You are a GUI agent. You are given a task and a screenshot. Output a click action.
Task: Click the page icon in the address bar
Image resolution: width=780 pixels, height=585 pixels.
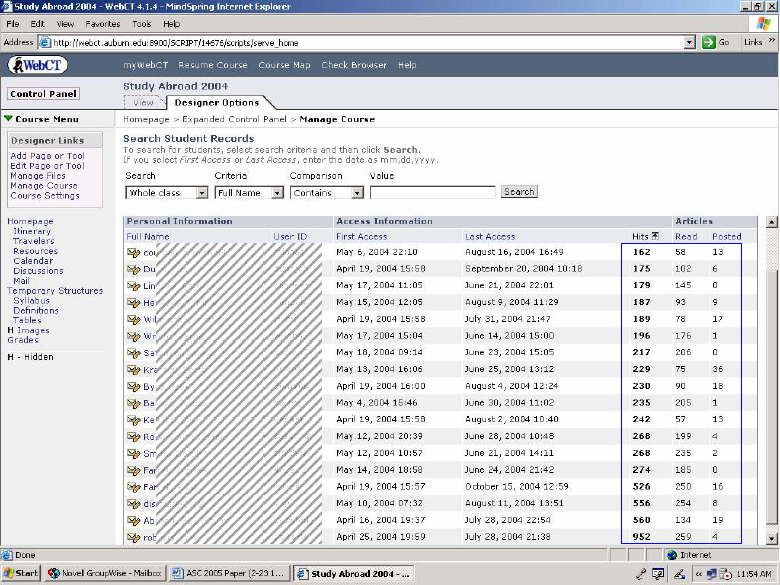[45, 42]
